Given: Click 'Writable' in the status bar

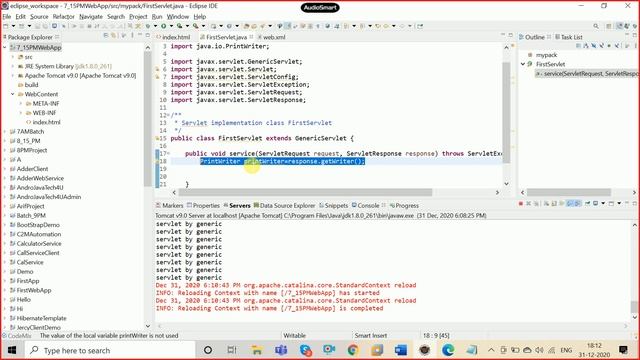Looking at the screenshot, I should coord(294,336).
